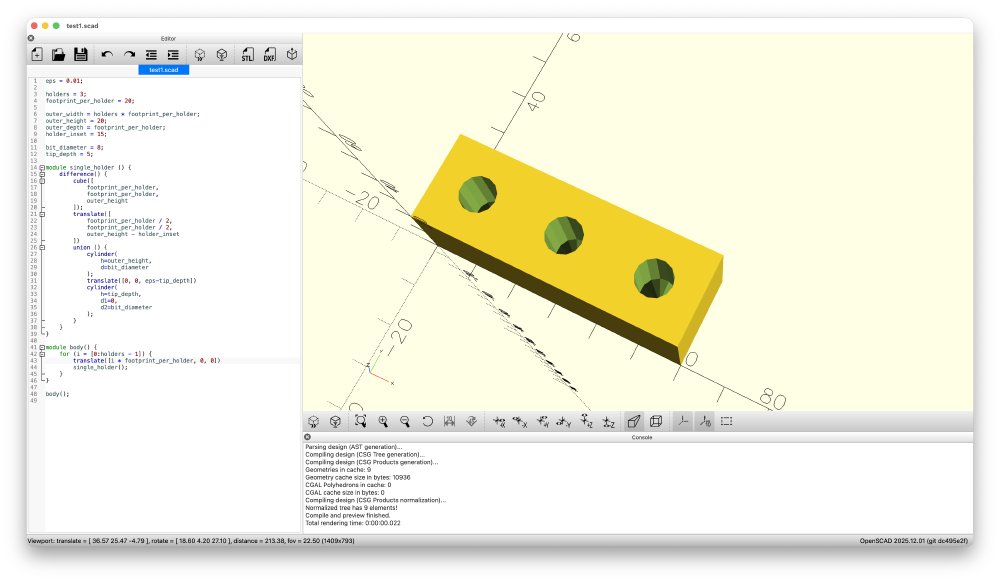Toggle the coordinate axes display
The width and height of the screenshot is (1000, 582).
(x=684, y=420)
